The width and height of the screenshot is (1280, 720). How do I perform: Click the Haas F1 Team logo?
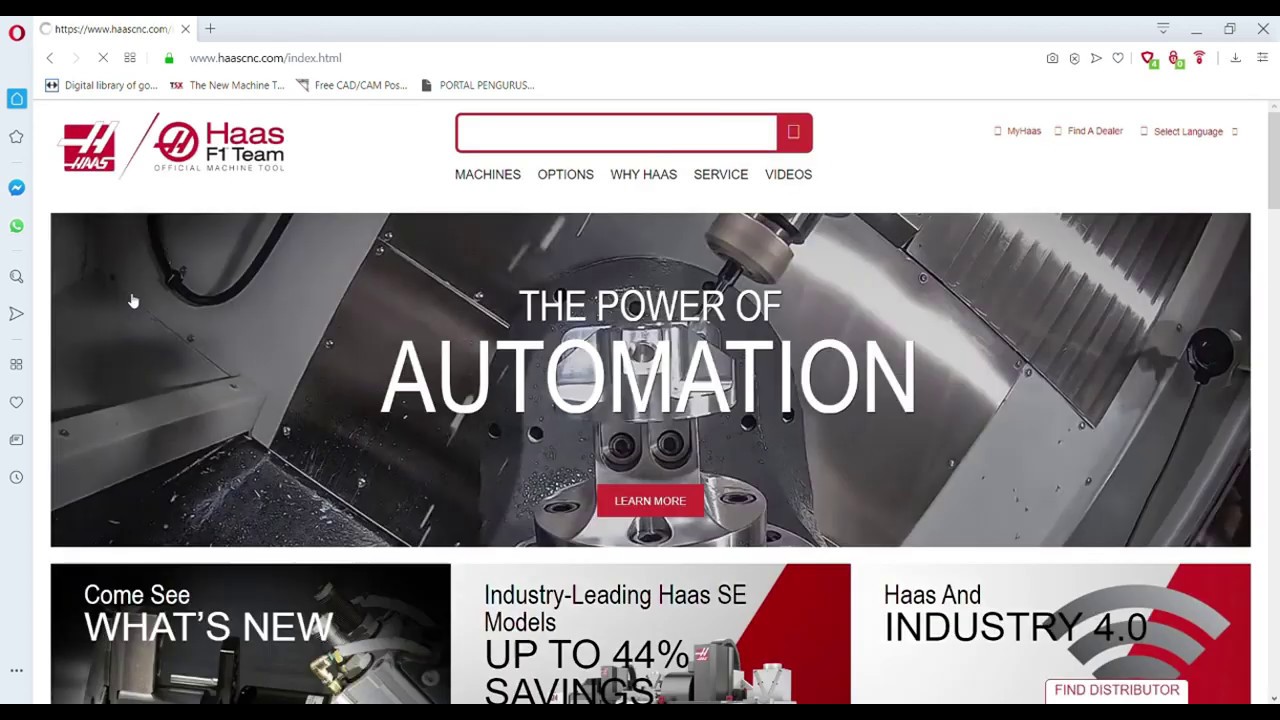pos(220,145)
